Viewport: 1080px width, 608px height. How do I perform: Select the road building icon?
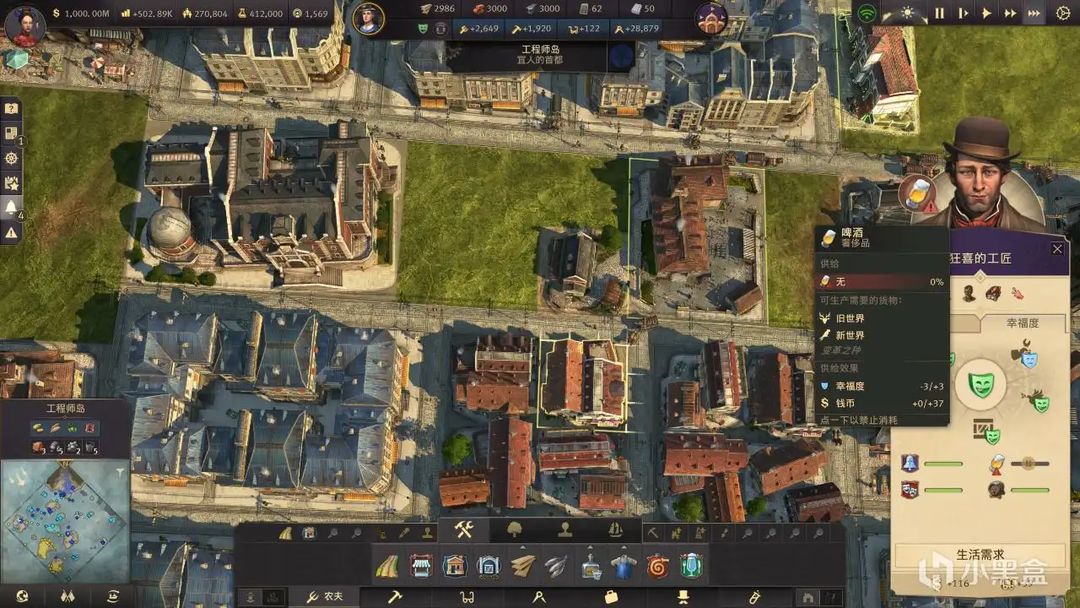[387, 566]
